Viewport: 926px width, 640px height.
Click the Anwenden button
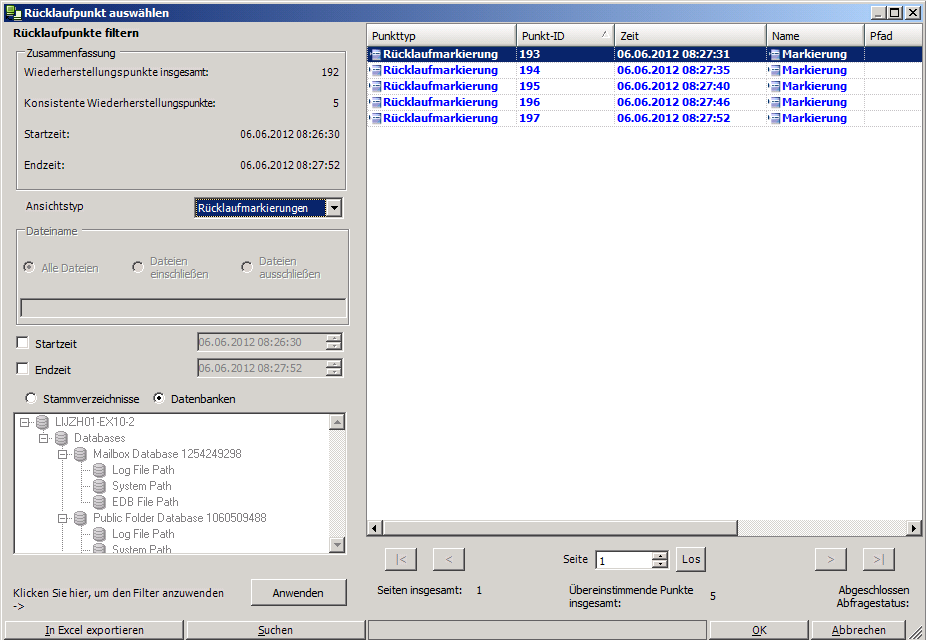(x=298, y=593)
